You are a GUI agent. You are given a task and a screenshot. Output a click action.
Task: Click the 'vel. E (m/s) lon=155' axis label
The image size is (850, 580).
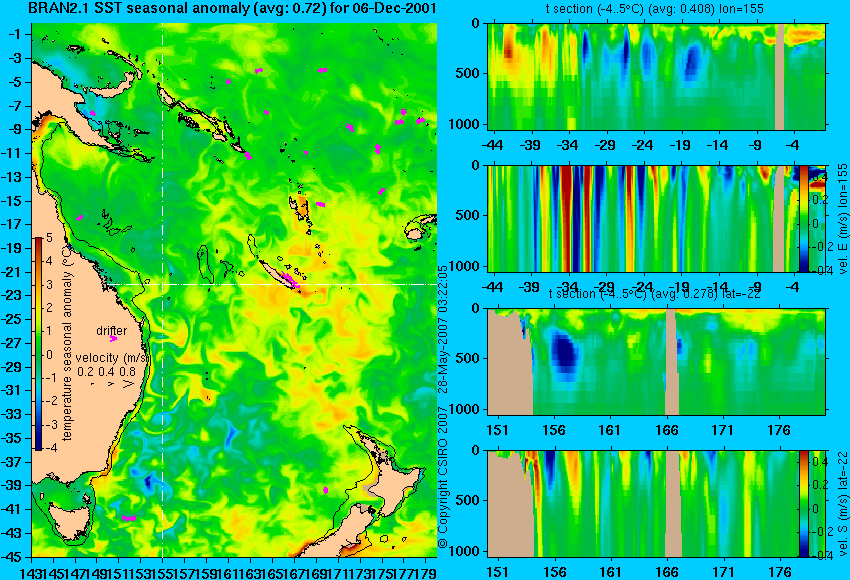[x=842, y=218]
